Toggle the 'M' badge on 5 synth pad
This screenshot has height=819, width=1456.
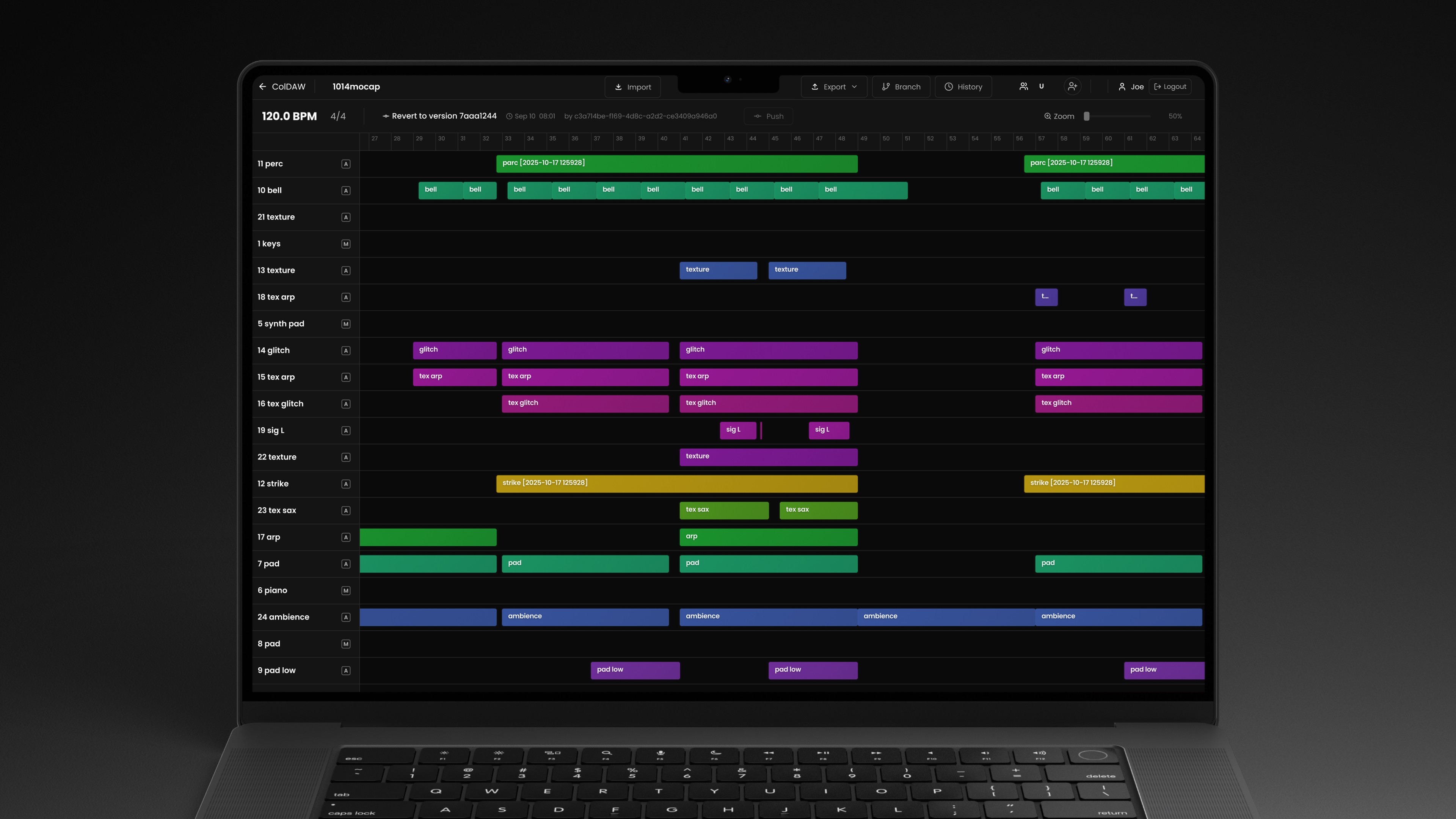tap(345, 324)
